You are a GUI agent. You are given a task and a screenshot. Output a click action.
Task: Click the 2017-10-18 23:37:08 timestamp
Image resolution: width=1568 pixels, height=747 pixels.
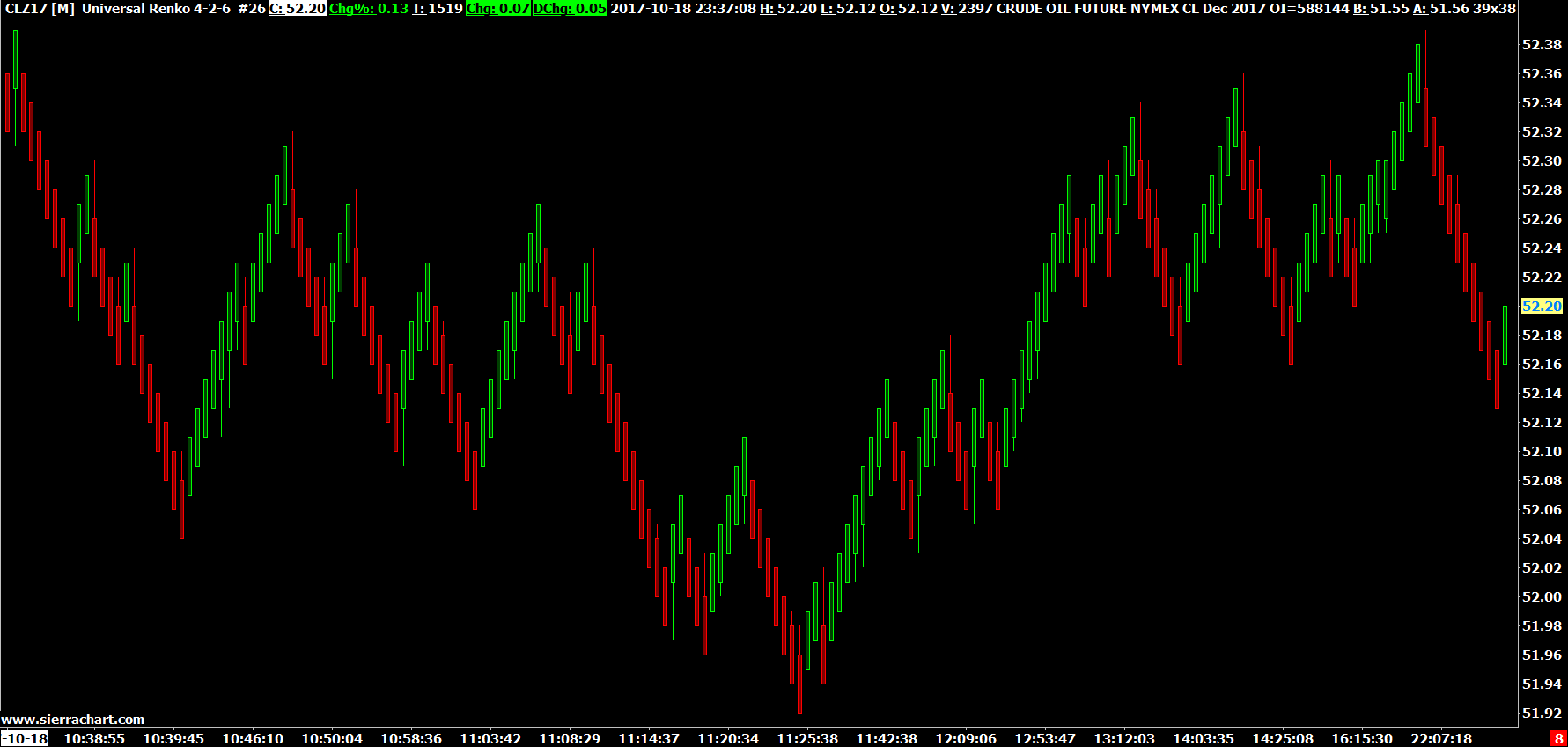[683, 8]
